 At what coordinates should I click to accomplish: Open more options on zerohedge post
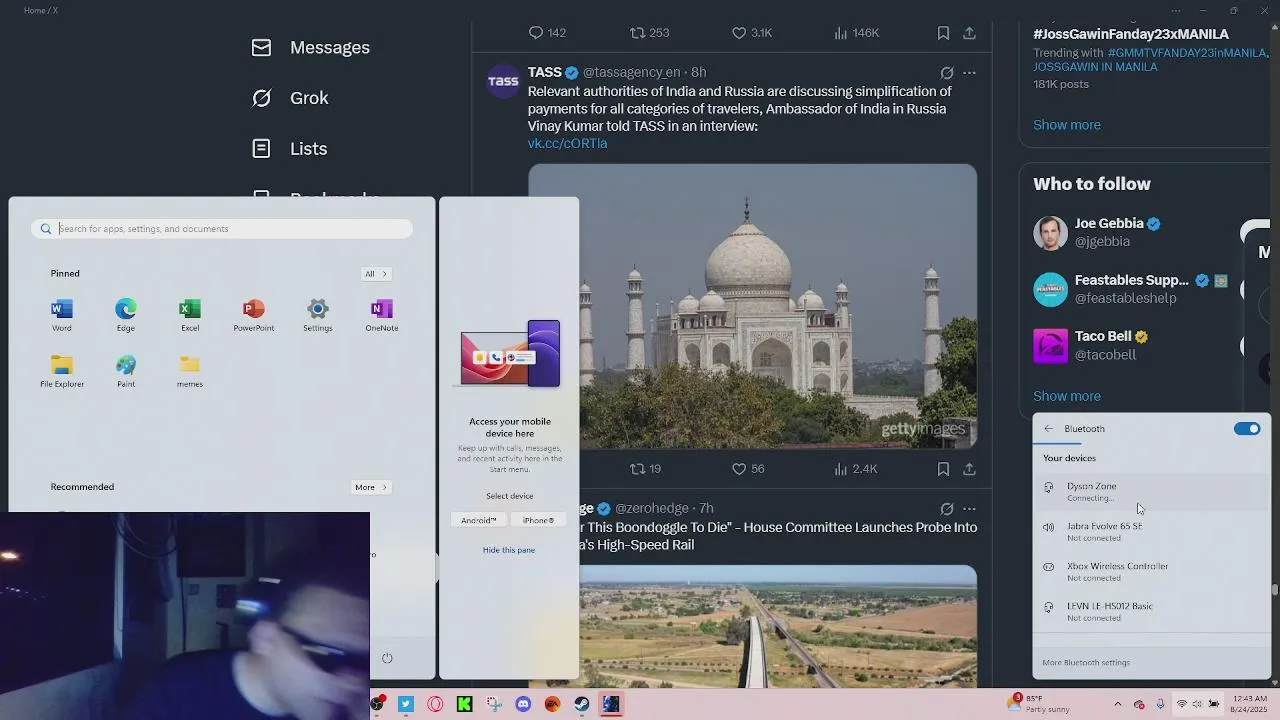(969, 509)
